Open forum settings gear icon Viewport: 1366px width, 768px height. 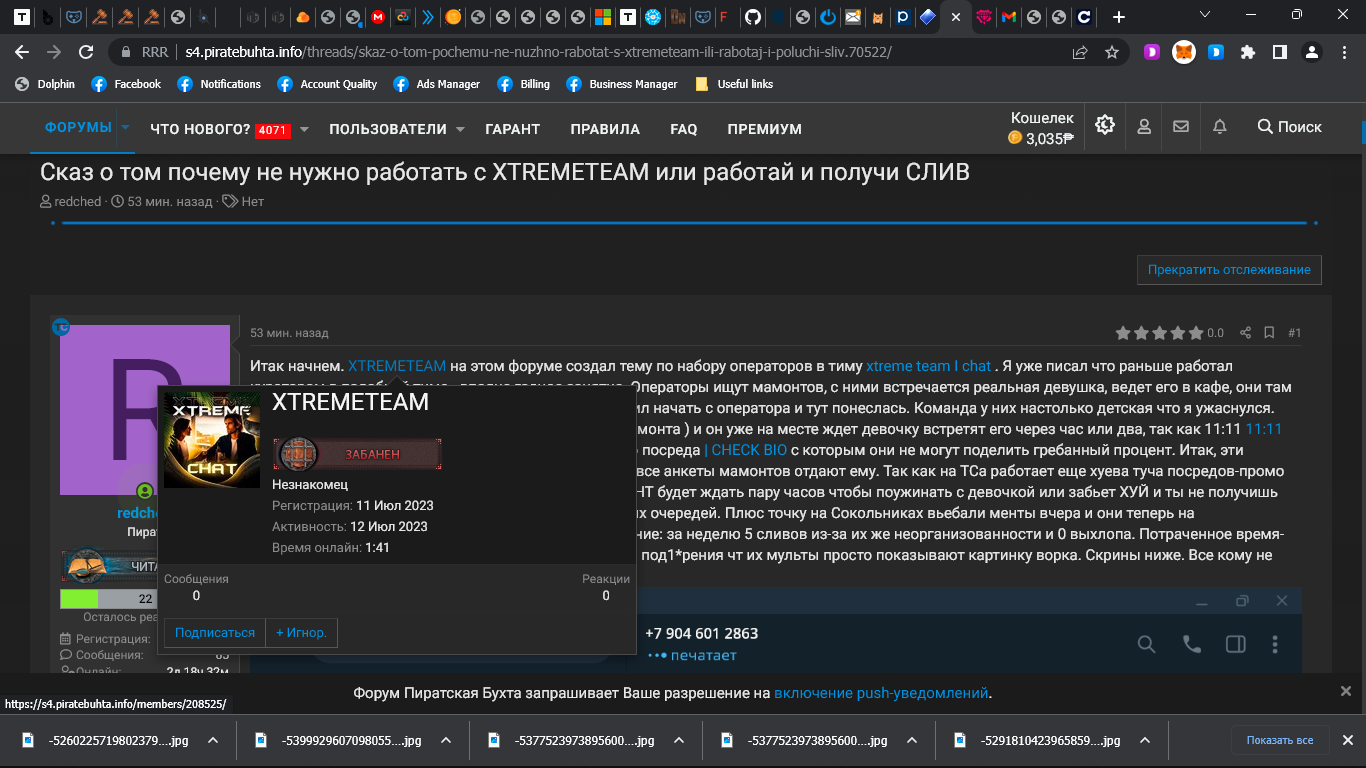(x=1105, y=126)
